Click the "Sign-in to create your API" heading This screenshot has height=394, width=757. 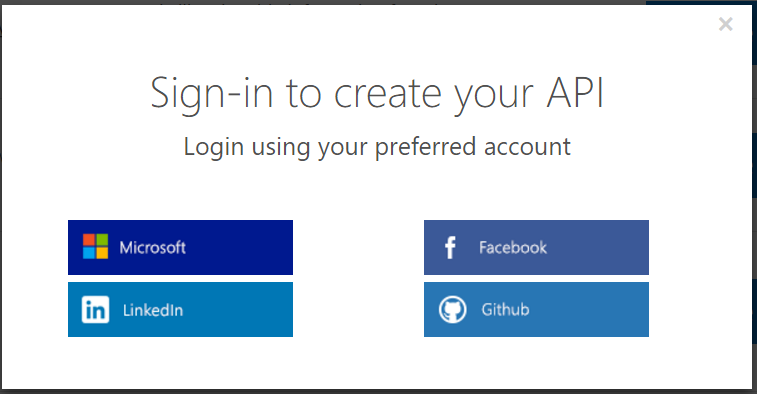[x=377, y=93]
